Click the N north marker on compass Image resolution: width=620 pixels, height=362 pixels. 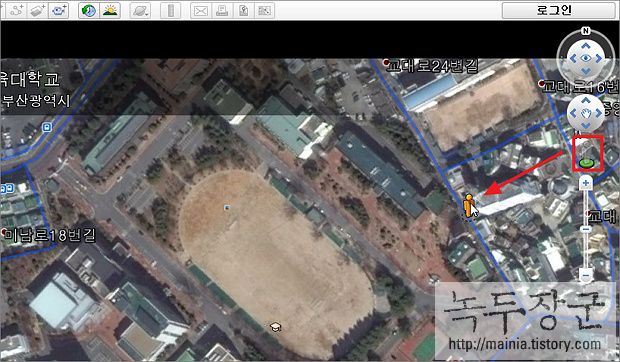point(586,30)
